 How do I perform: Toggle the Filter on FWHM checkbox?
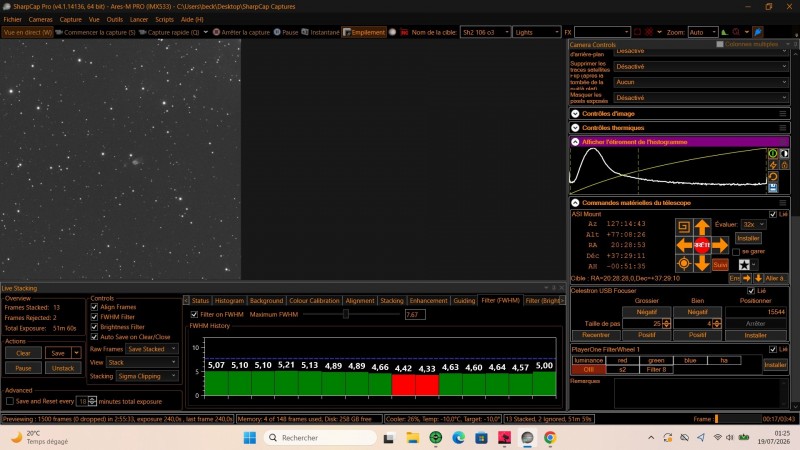click(194, 314)
